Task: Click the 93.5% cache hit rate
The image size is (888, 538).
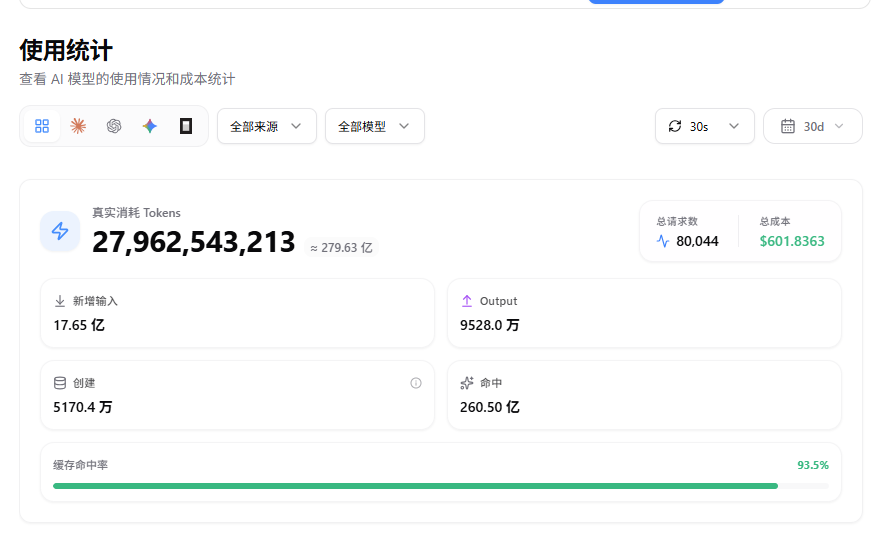Action: click(x=813, y=465)
